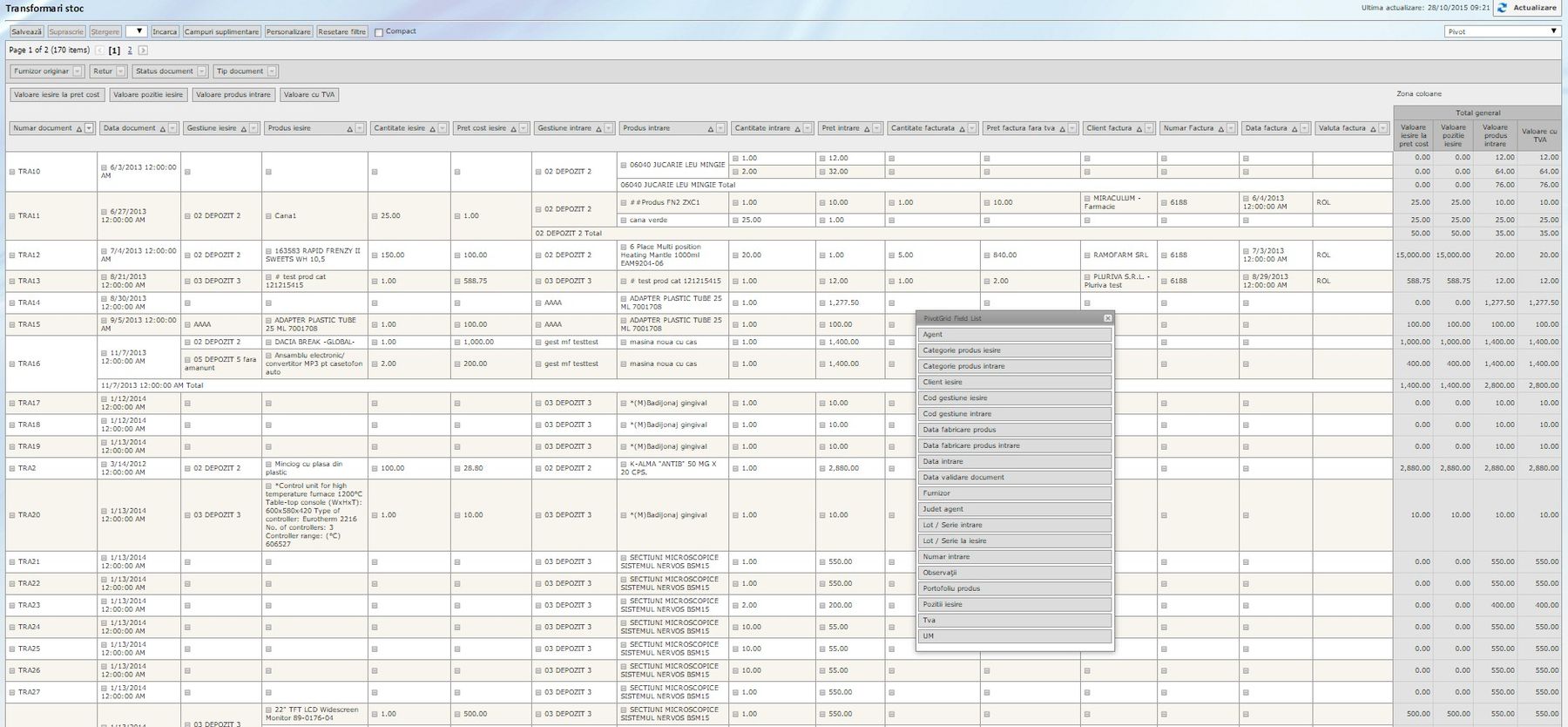1568x727 pixels.
Task: Select Data validare document in field list
Action: point(1015,478)
